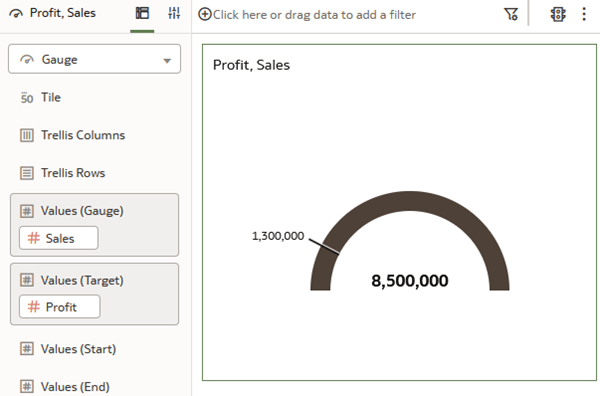Screen dimensions: 600x396
Task: Click the Values (Start) grid icon
Action: click(27, 349)
